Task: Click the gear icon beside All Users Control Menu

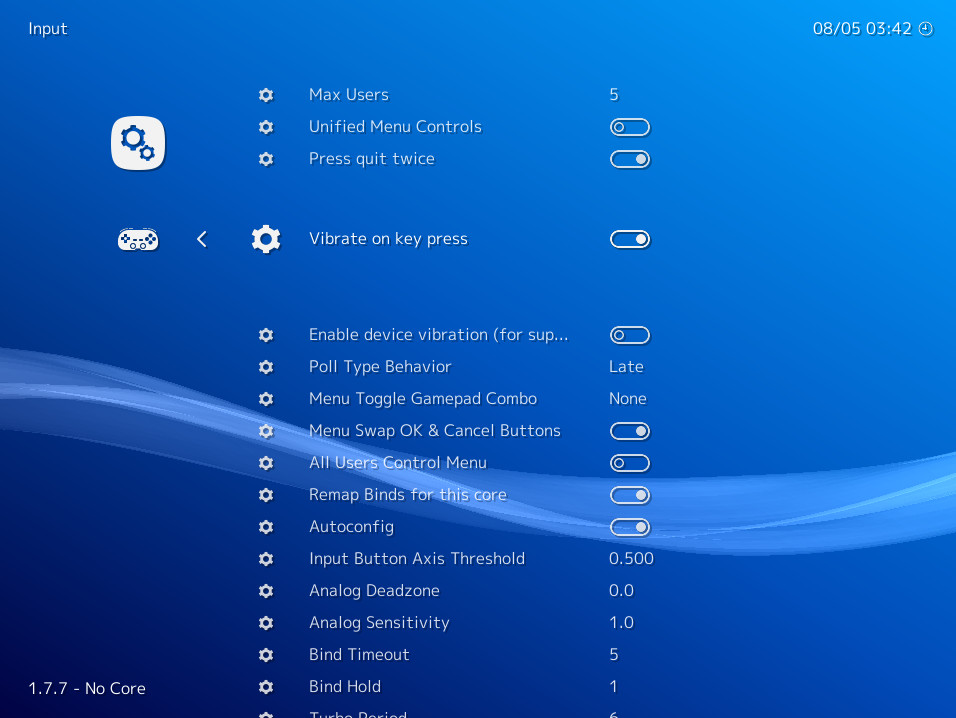Action: (x=266, y=463)
